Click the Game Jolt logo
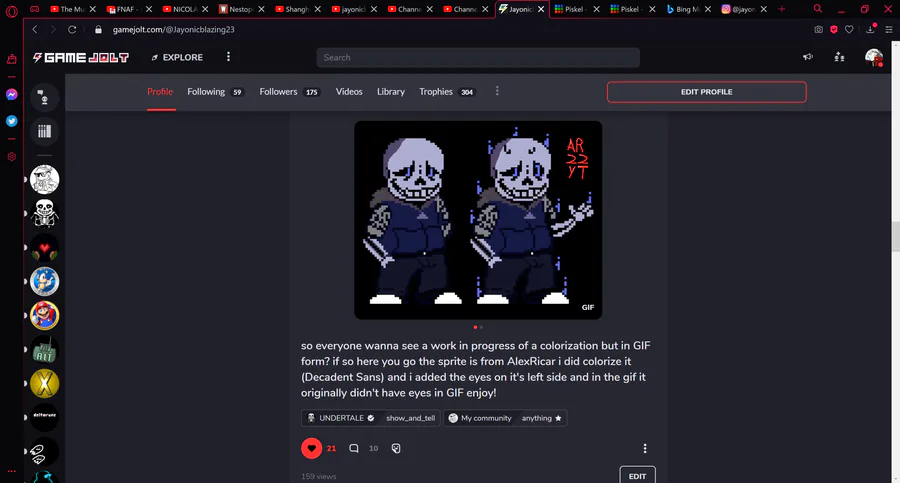900x483 pixels. (x=81, y=57)
